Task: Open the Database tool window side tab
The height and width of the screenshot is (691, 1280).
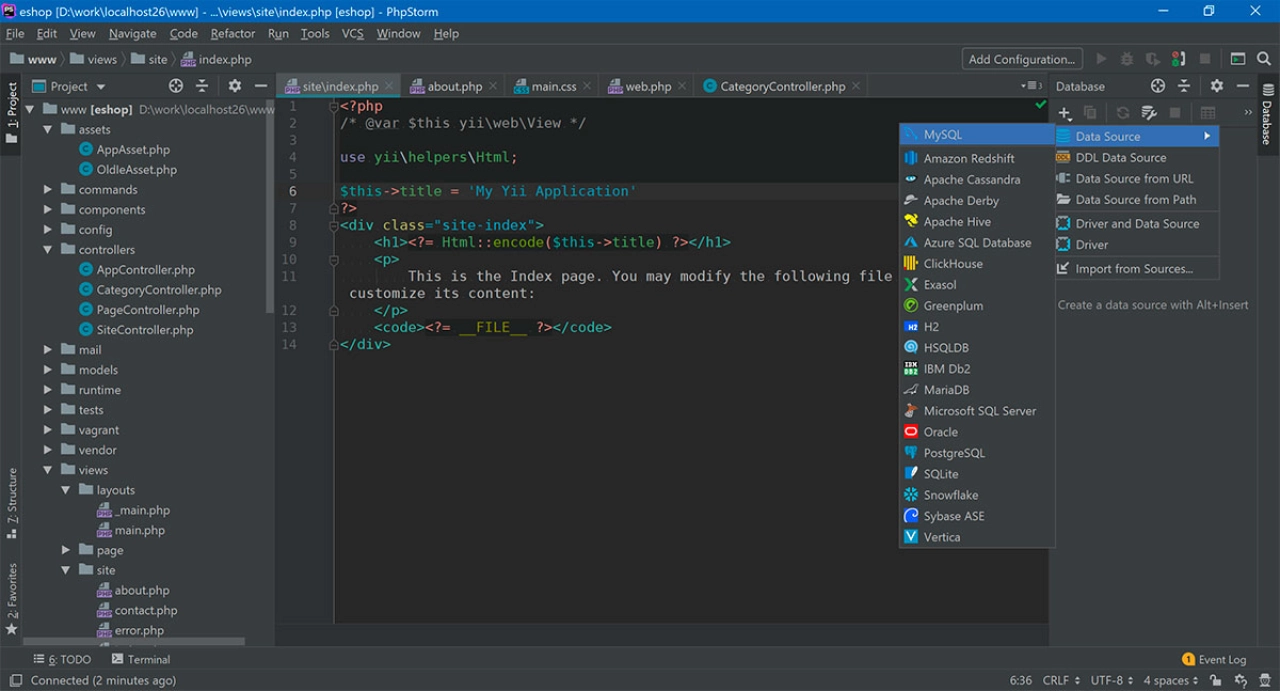Action: 1267,115
